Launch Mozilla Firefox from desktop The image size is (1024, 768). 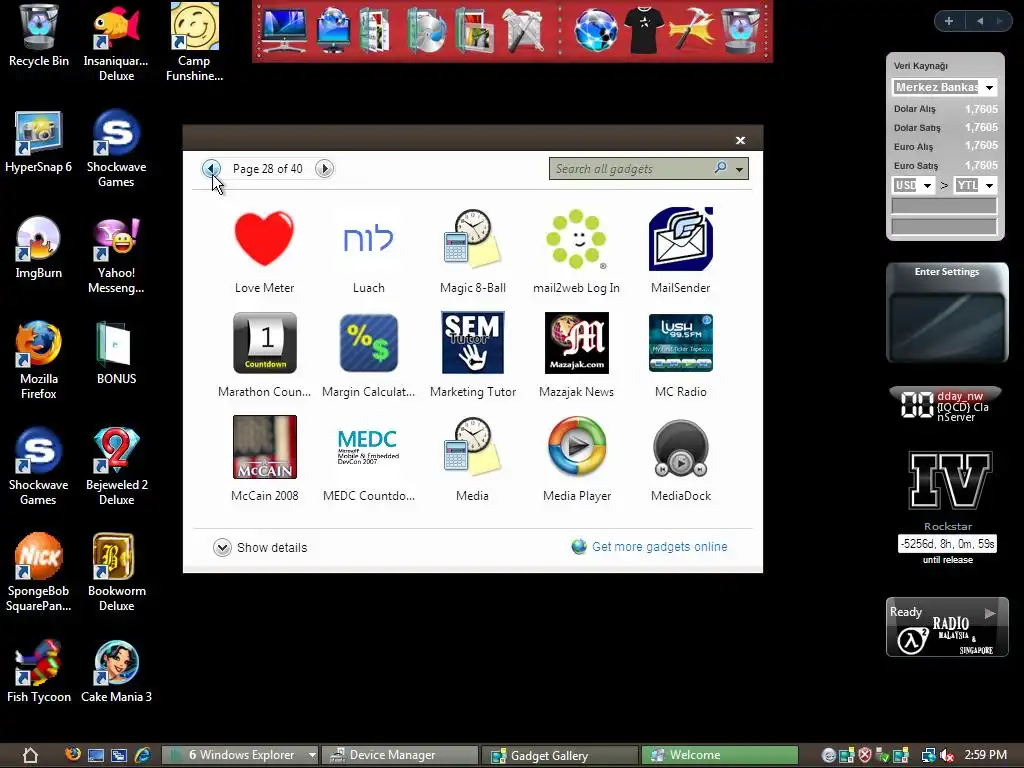39,360
